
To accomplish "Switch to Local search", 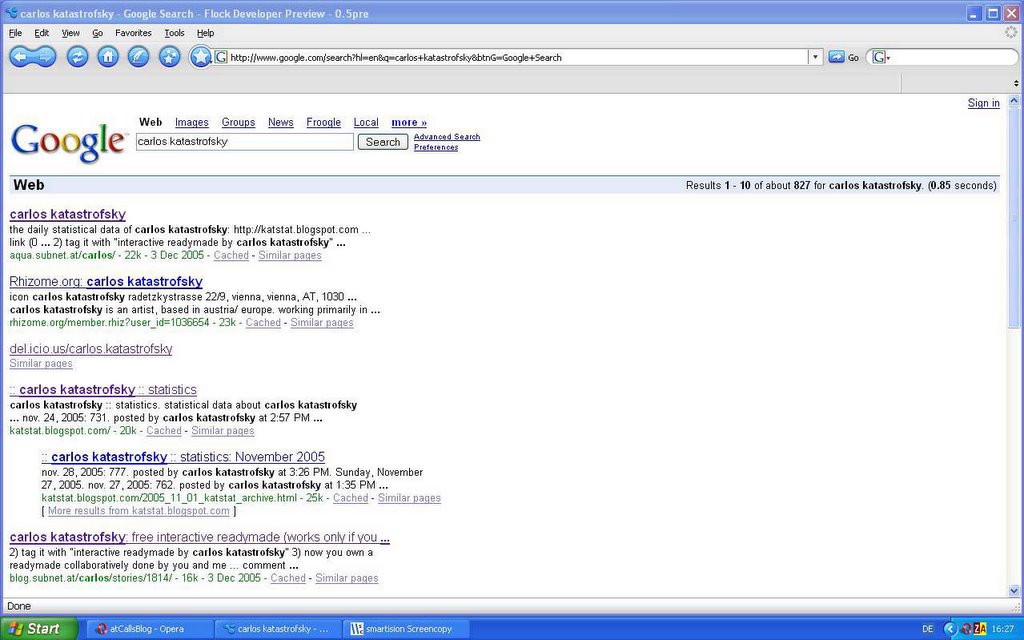I will pyautogui.click(x=366, y=122).
